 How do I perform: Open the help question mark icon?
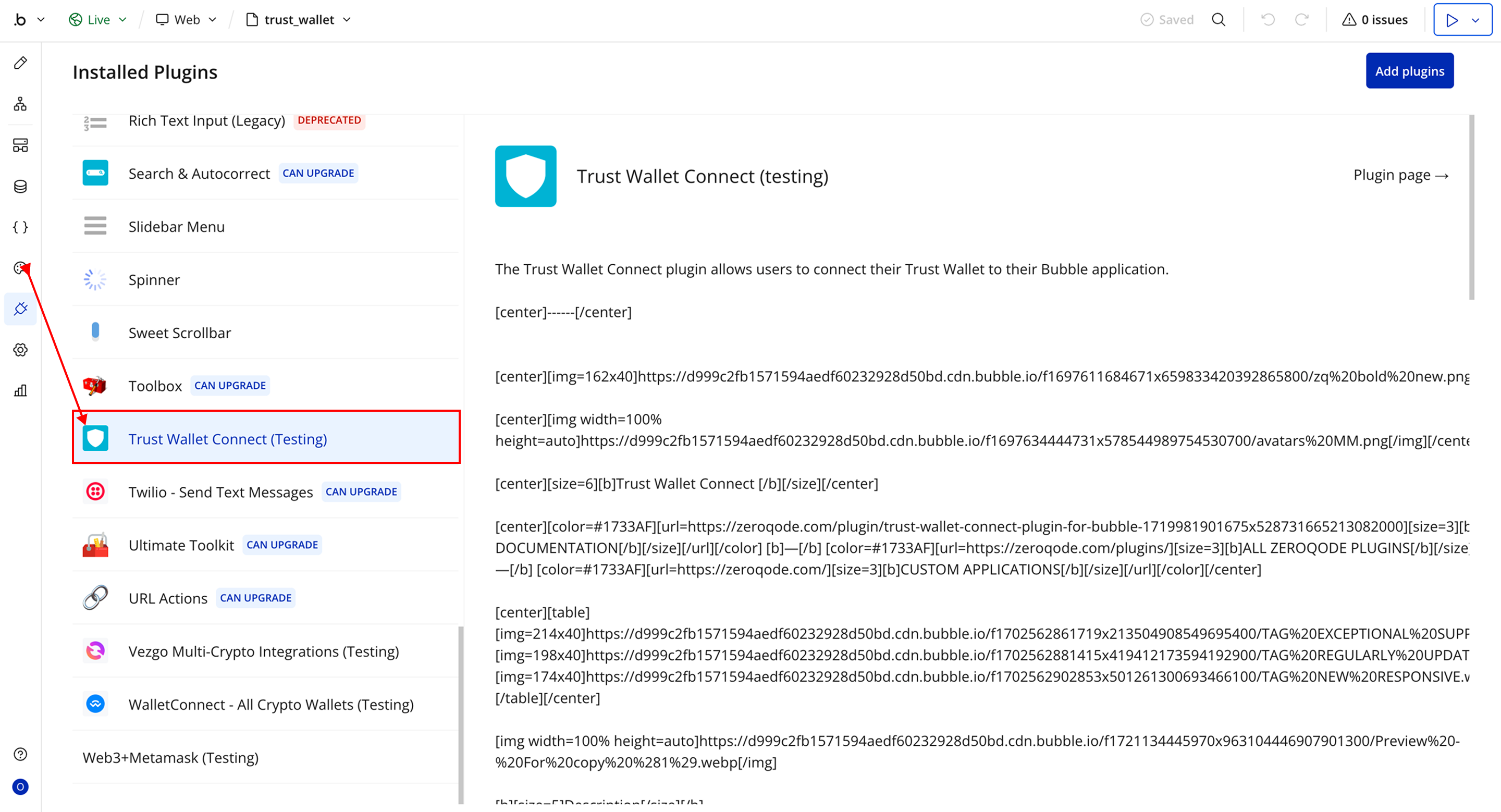20,754
